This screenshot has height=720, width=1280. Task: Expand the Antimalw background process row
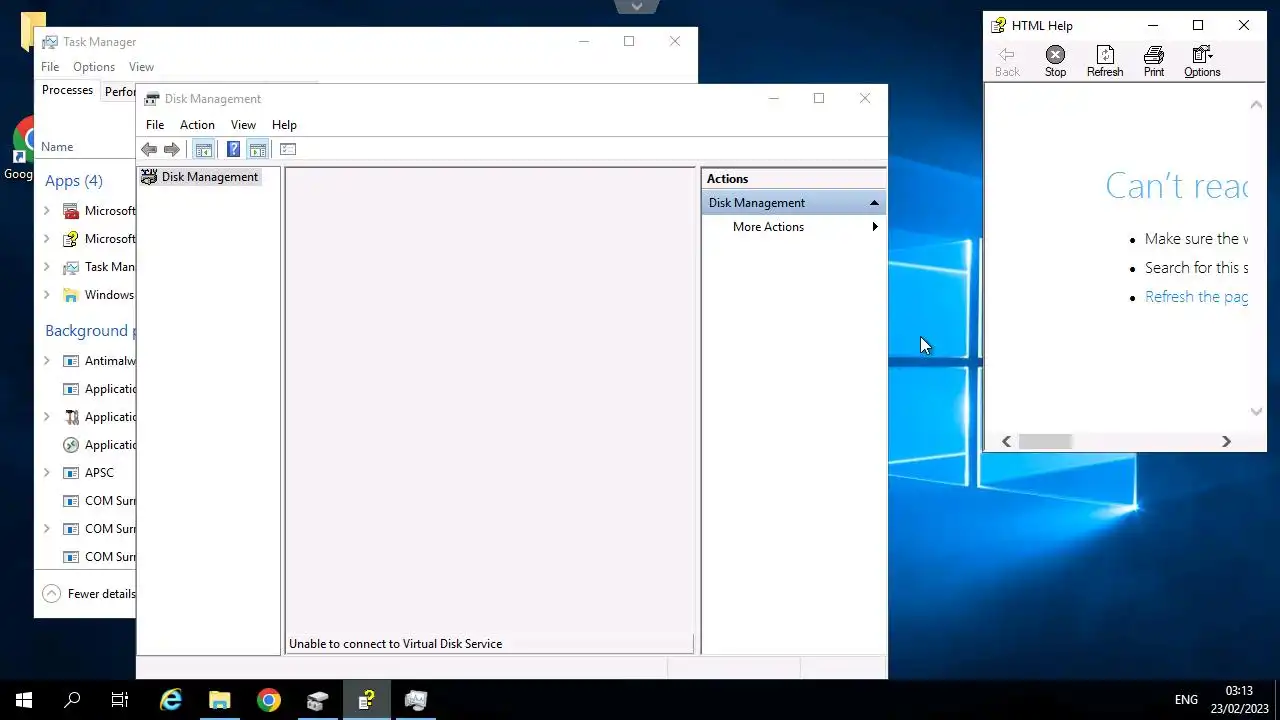pos(46,361)
